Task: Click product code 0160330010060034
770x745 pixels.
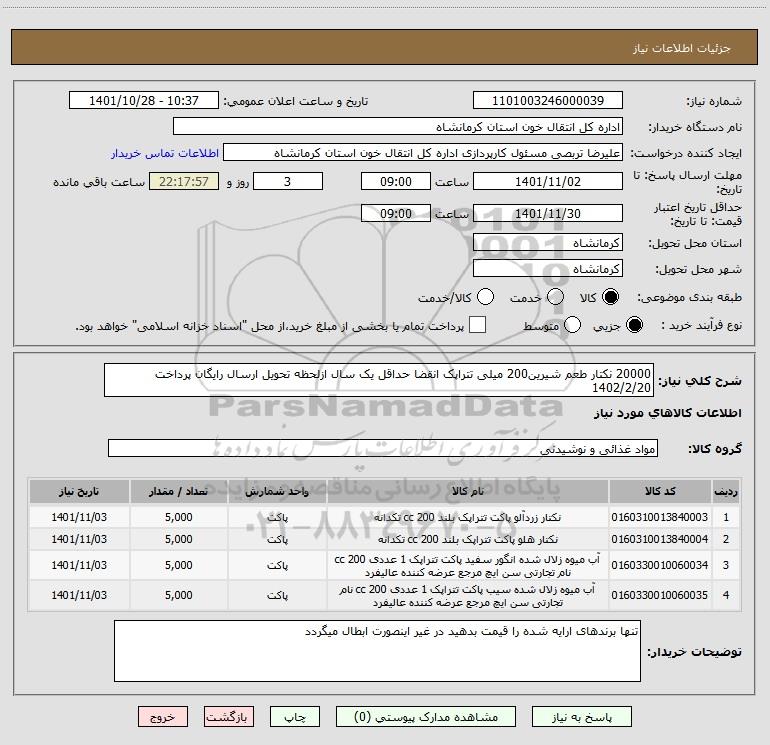Action: (x=660, y=565)
